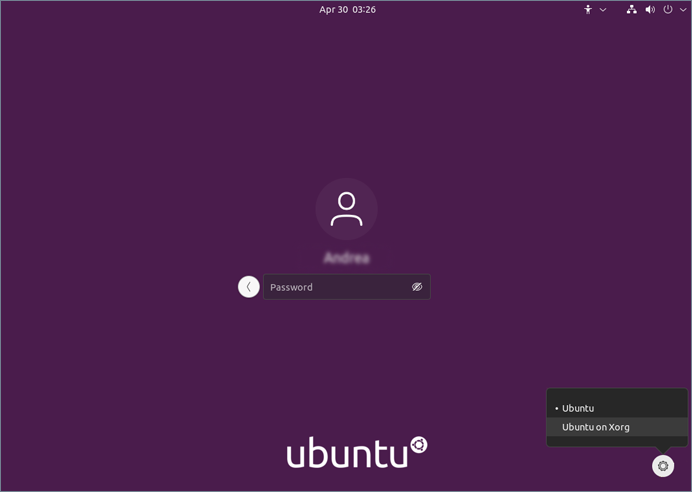This screenshot has height=492, width=692.
Task: Open the date shown as Apr 30
Action: click(333, 9)
